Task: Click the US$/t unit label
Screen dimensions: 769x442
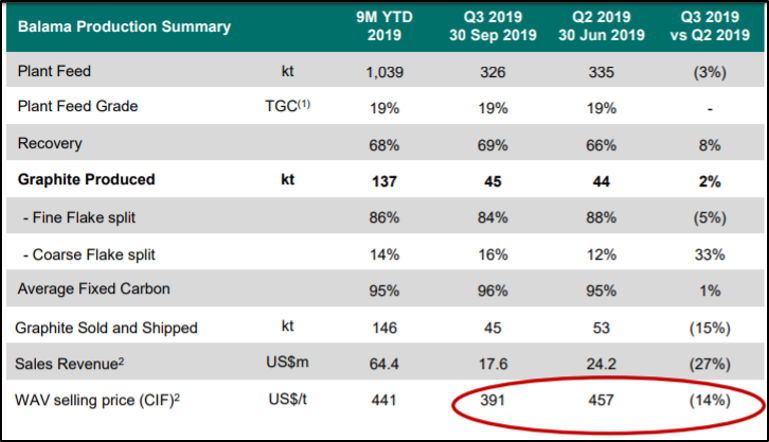Action: pyautogui.click(x=287, y=400)
